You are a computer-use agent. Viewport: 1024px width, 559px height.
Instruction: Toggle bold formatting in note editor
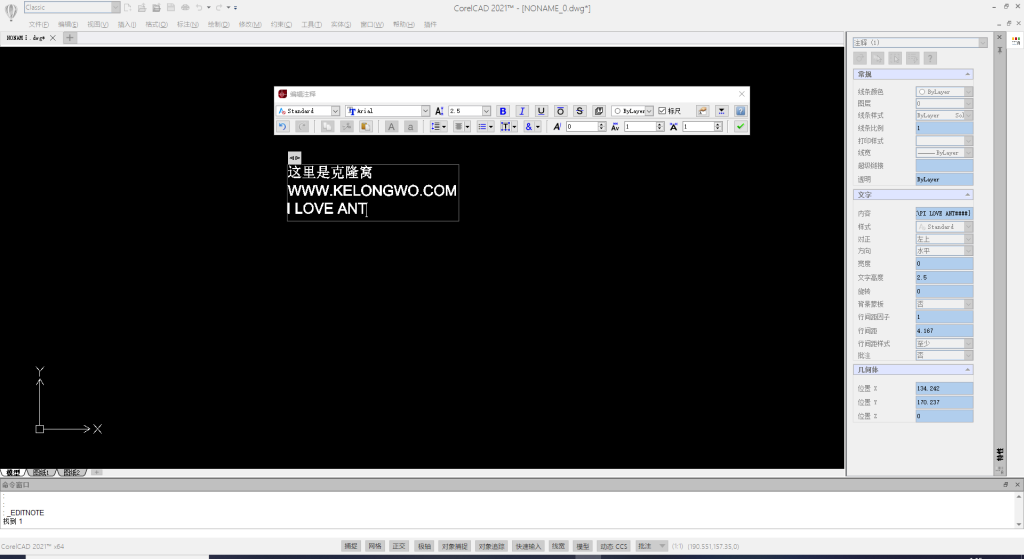tap(503, 111)
